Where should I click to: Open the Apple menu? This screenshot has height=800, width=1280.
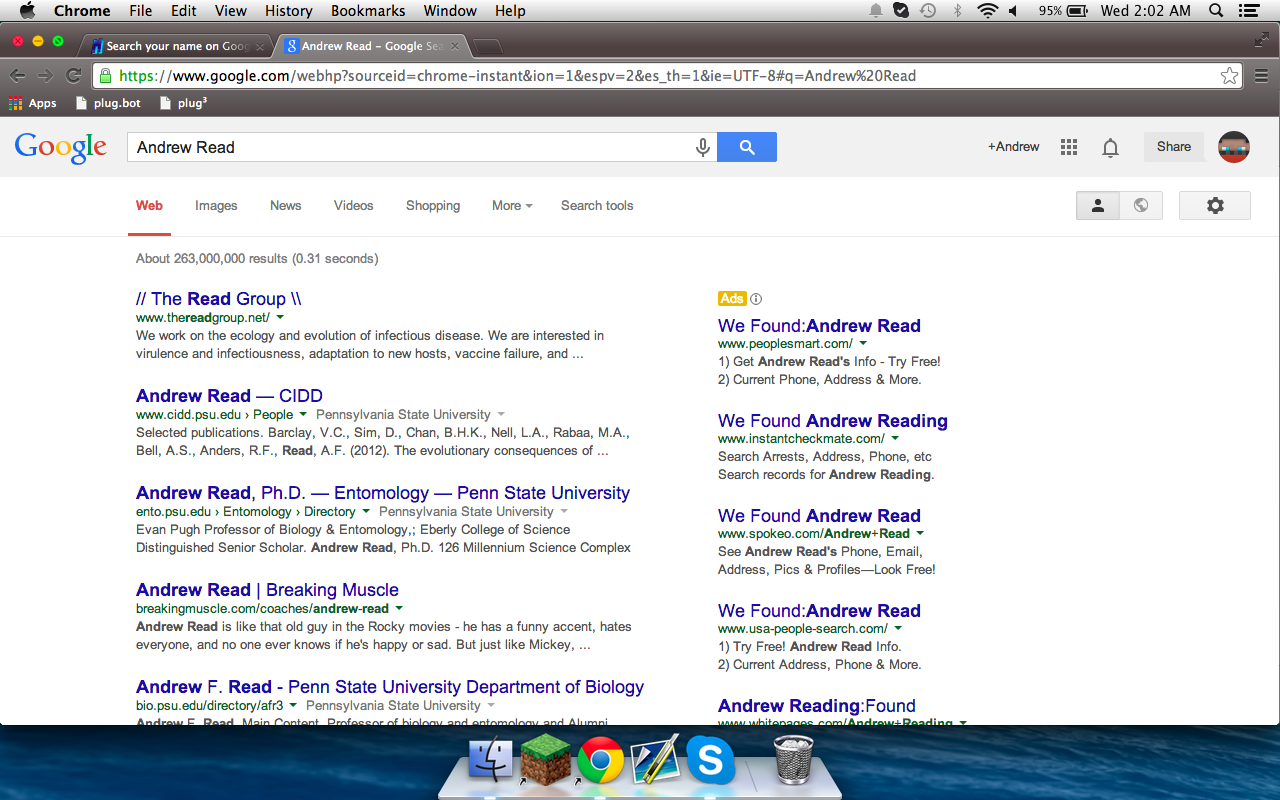pos(27,11)
